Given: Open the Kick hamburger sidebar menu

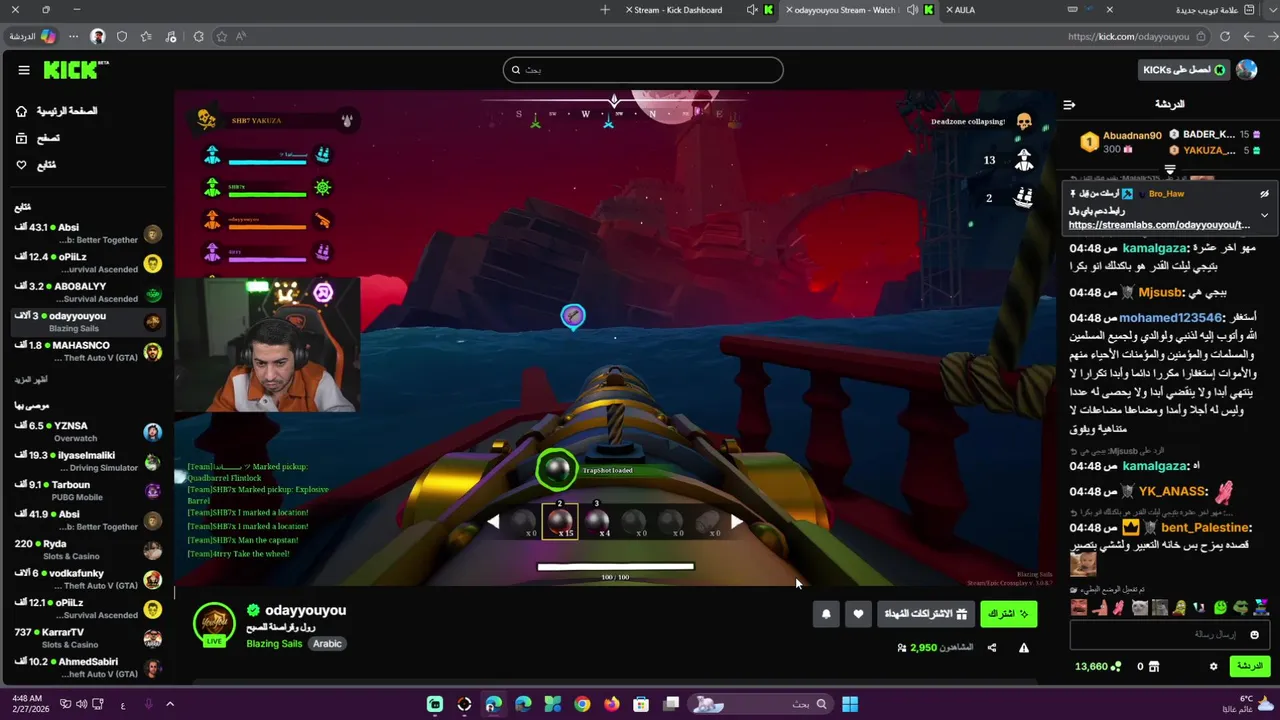Looking at the screenshot, I should 24,70.
